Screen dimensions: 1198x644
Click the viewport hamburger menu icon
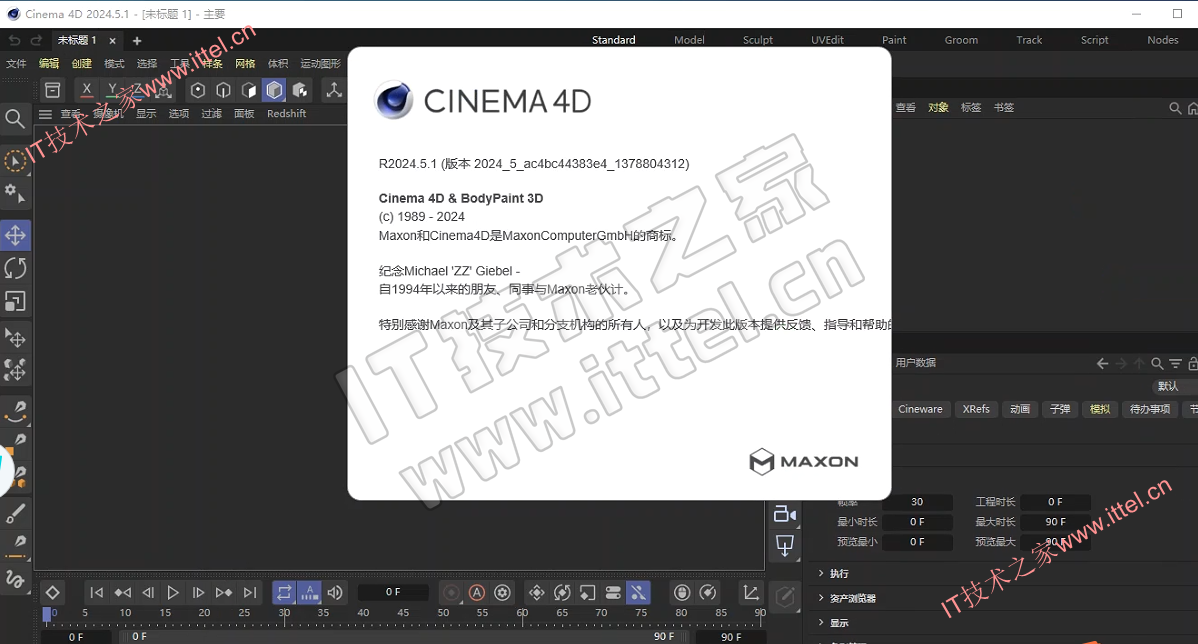45,114
